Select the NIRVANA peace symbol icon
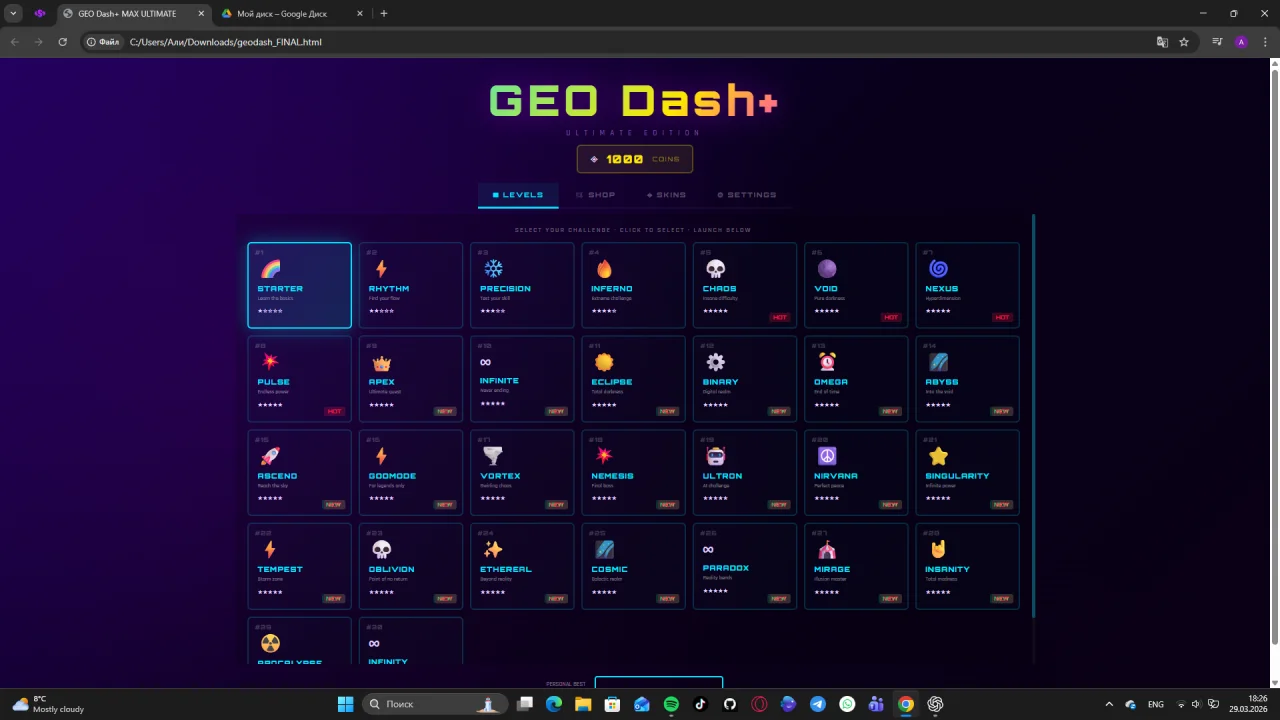Screen dimensions: 1280x720 (x=826, y=456)
